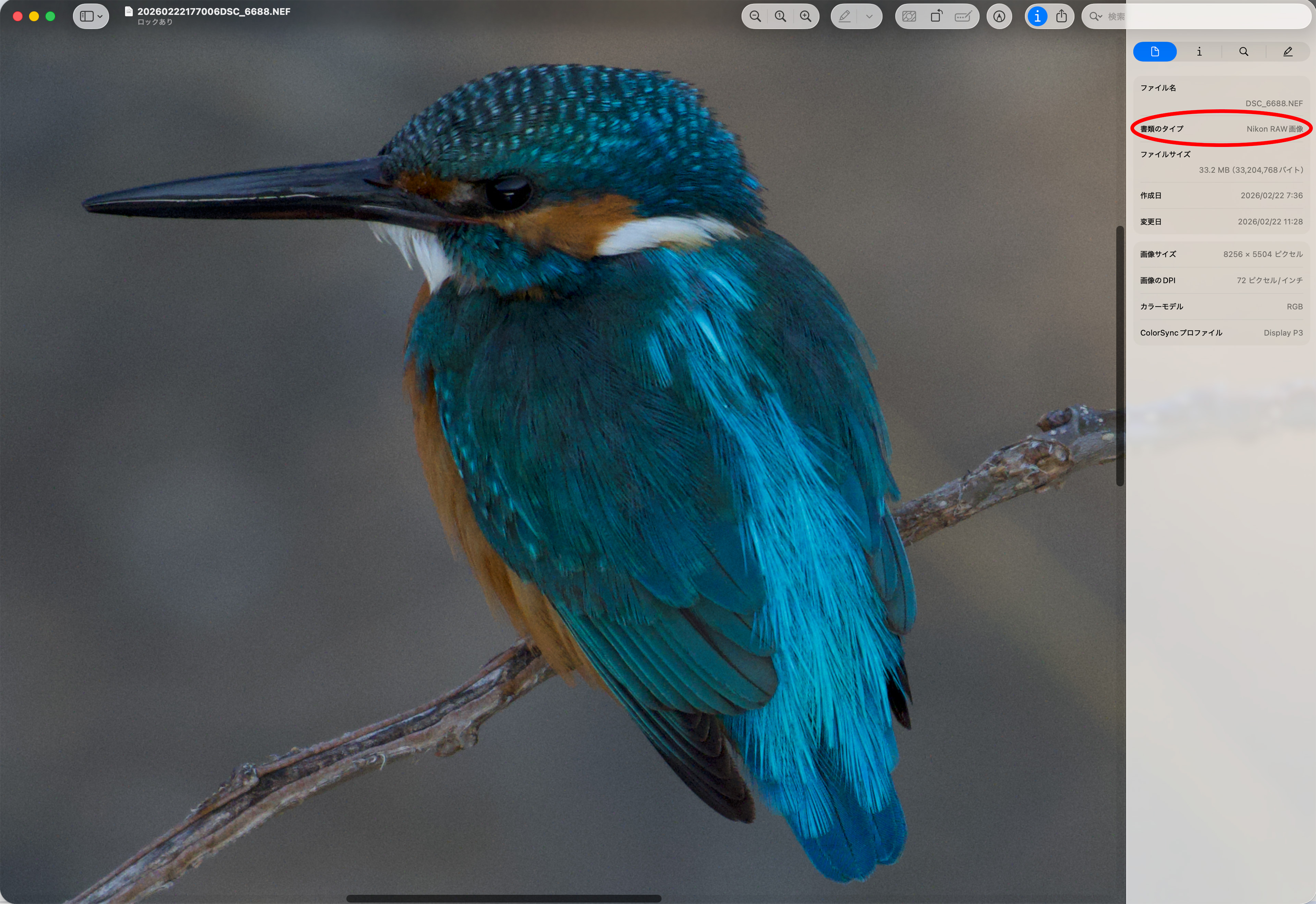
Task: Open the Share menu
Action: (x=1062, y=16)
